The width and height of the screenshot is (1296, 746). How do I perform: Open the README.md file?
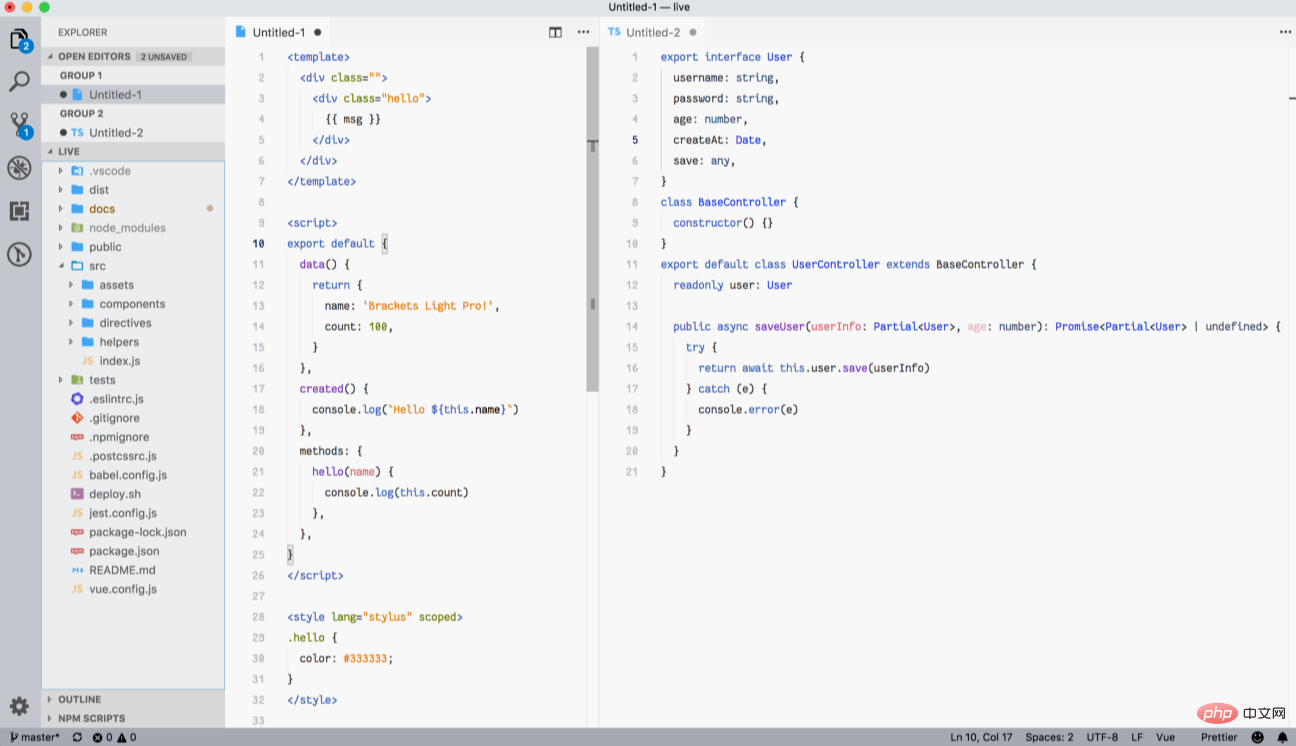133,570
